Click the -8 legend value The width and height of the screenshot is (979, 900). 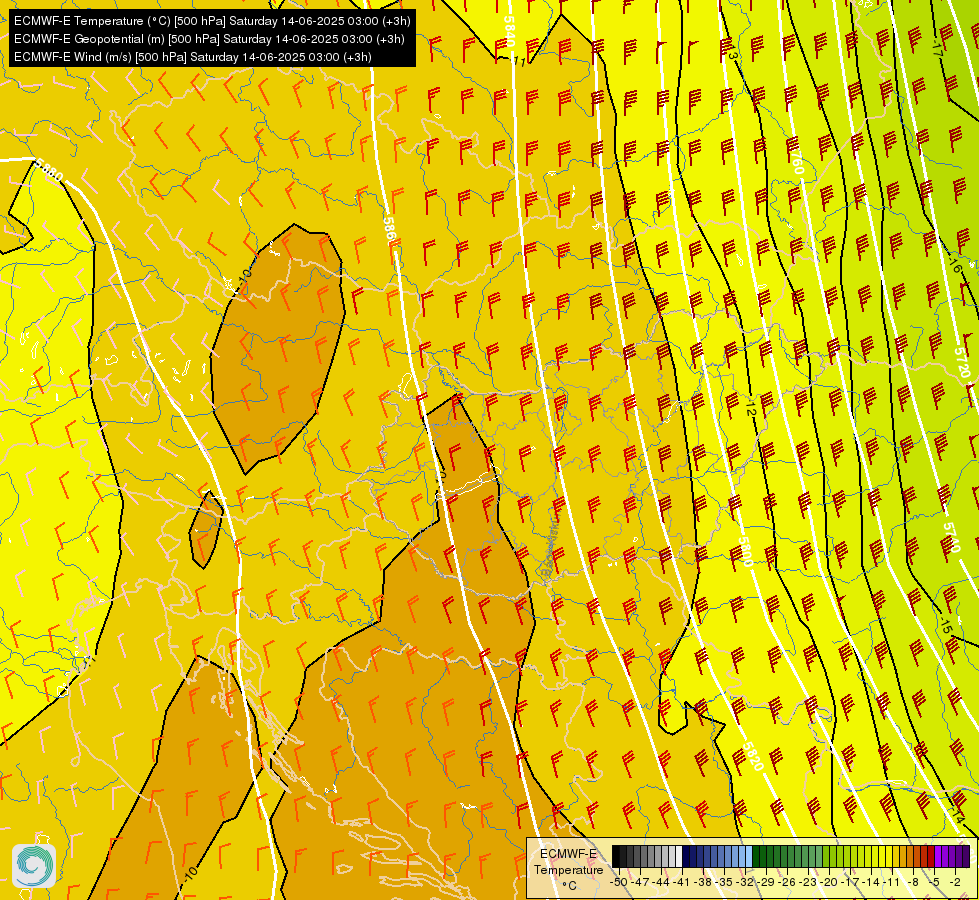tap(914, 882)
